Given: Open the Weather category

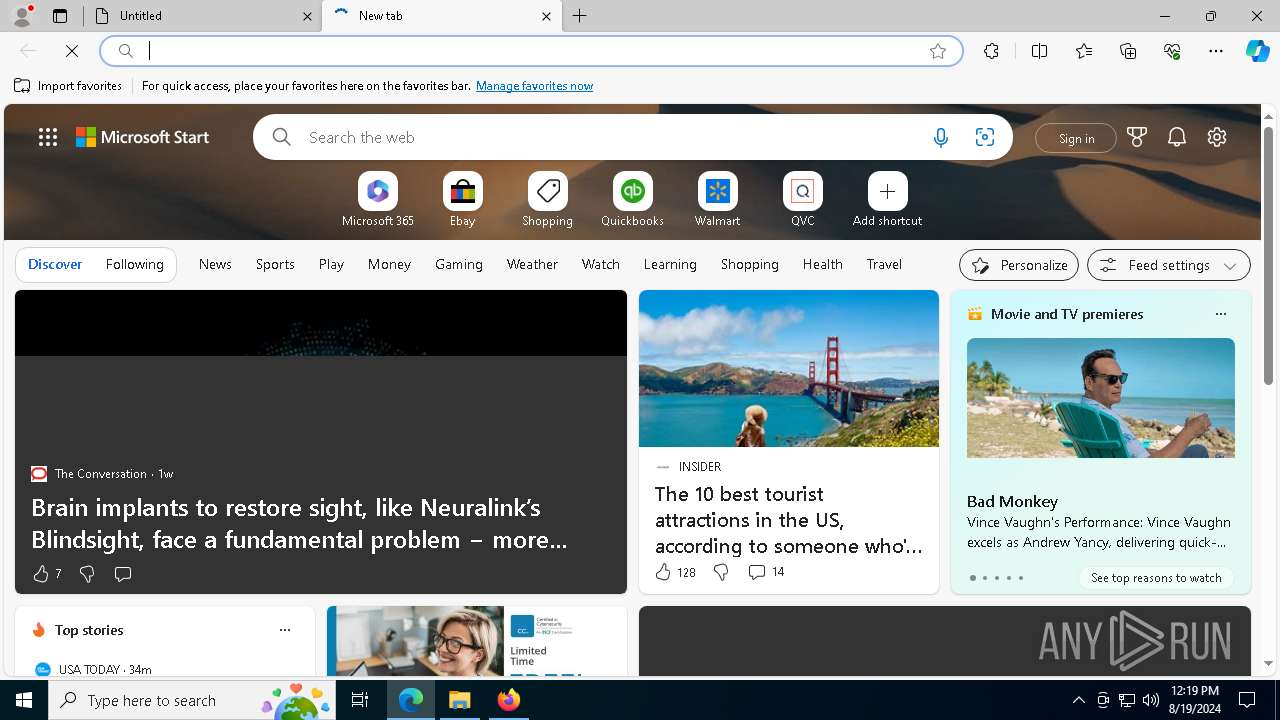Looking at the screenshot, I should pyautogui.click(x=532, y=264).
